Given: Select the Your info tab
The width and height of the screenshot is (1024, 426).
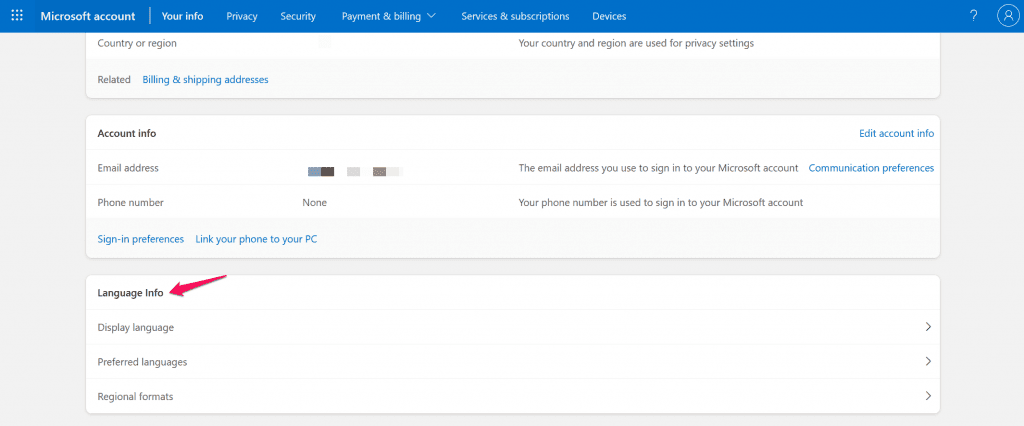Looking at the screenshot, I should 182,16.
